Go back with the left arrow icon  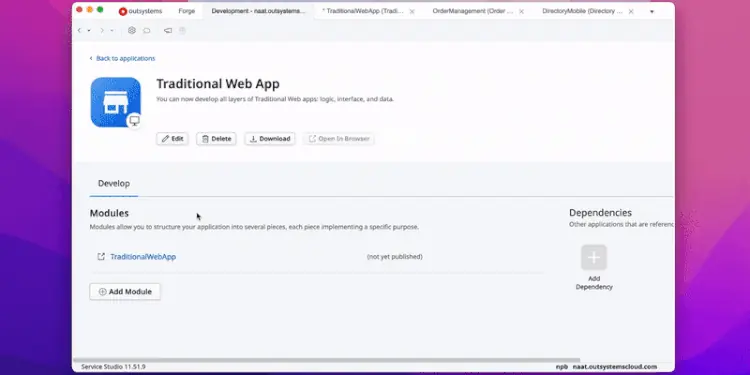point(79,30)
